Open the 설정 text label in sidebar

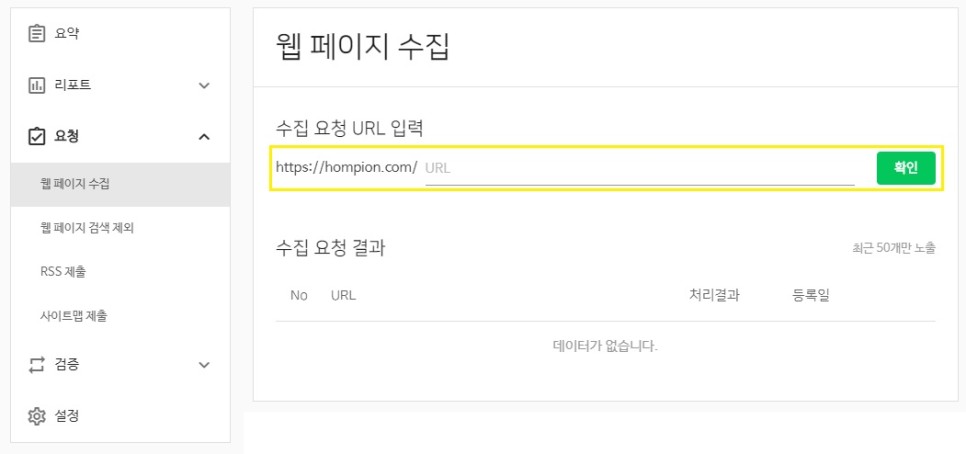[x=67, y=416]
